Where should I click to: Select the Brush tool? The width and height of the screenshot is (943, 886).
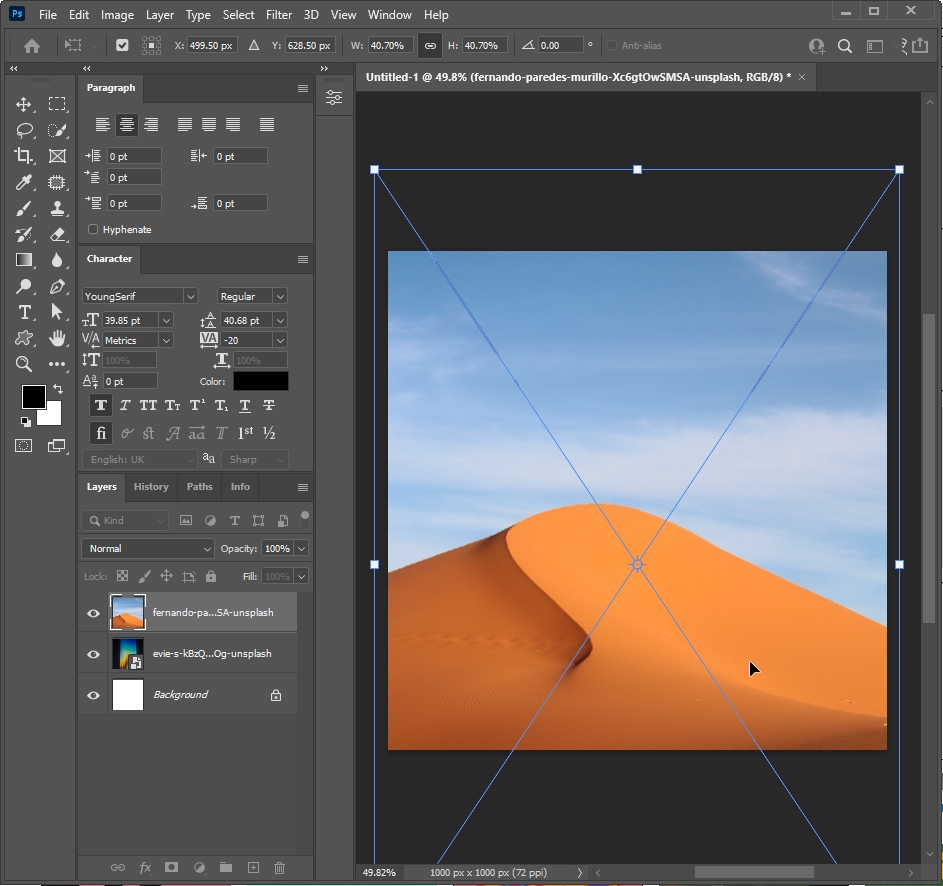coord(23,208)
